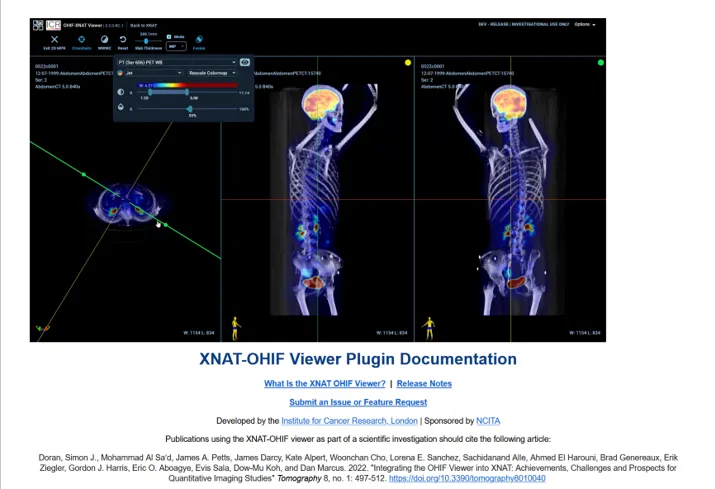The image size is (716, 489).
Task: Open 'What Is the XNAT OHIF Viewer?' link
Action: [325, 384]
